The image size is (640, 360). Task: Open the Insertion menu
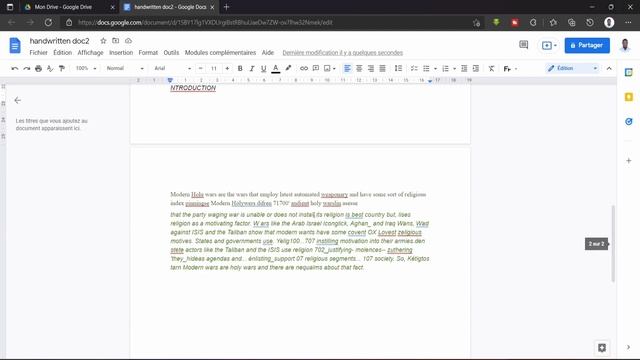click(x=121, y=53)
